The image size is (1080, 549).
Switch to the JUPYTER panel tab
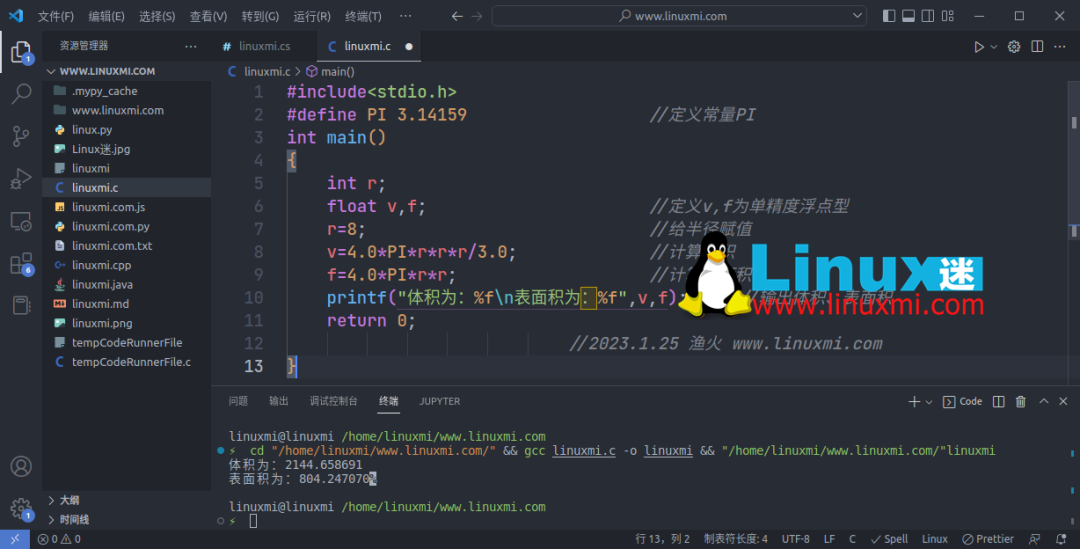click(x=439, y=401)
